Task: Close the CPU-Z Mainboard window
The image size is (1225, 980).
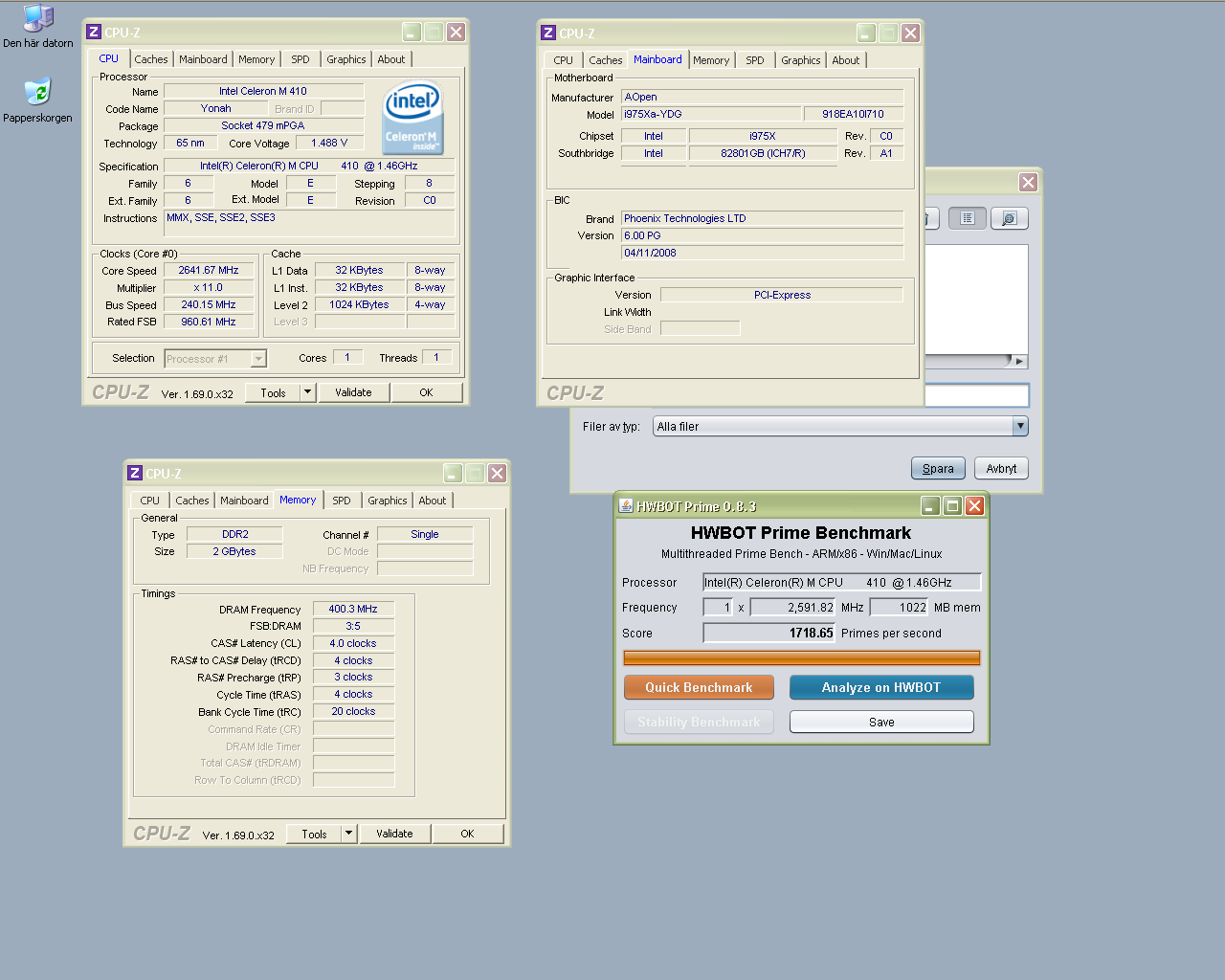Action: click(910, 33)
